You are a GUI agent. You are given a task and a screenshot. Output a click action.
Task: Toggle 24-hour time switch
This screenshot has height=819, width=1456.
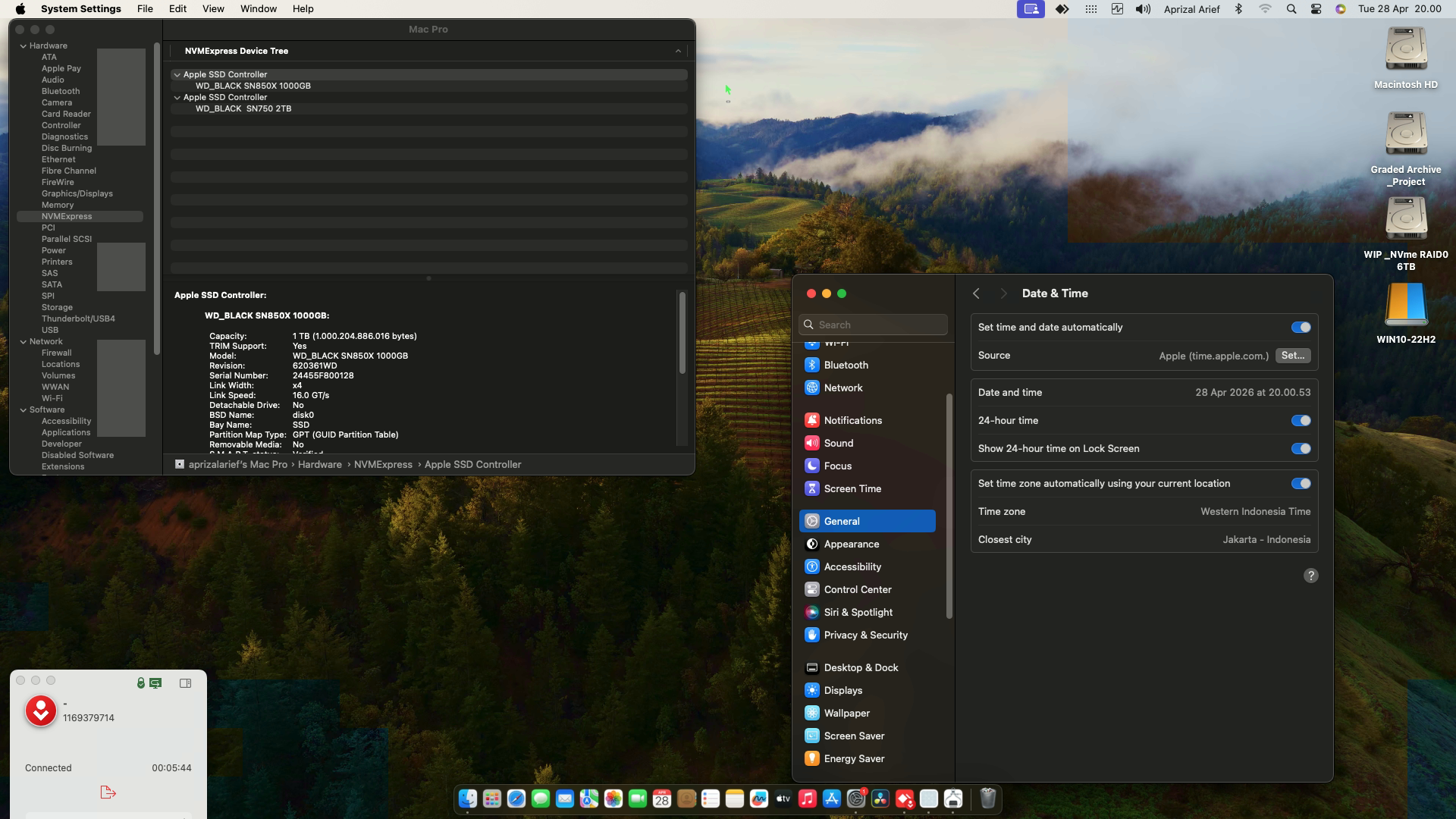(1301, 421)
